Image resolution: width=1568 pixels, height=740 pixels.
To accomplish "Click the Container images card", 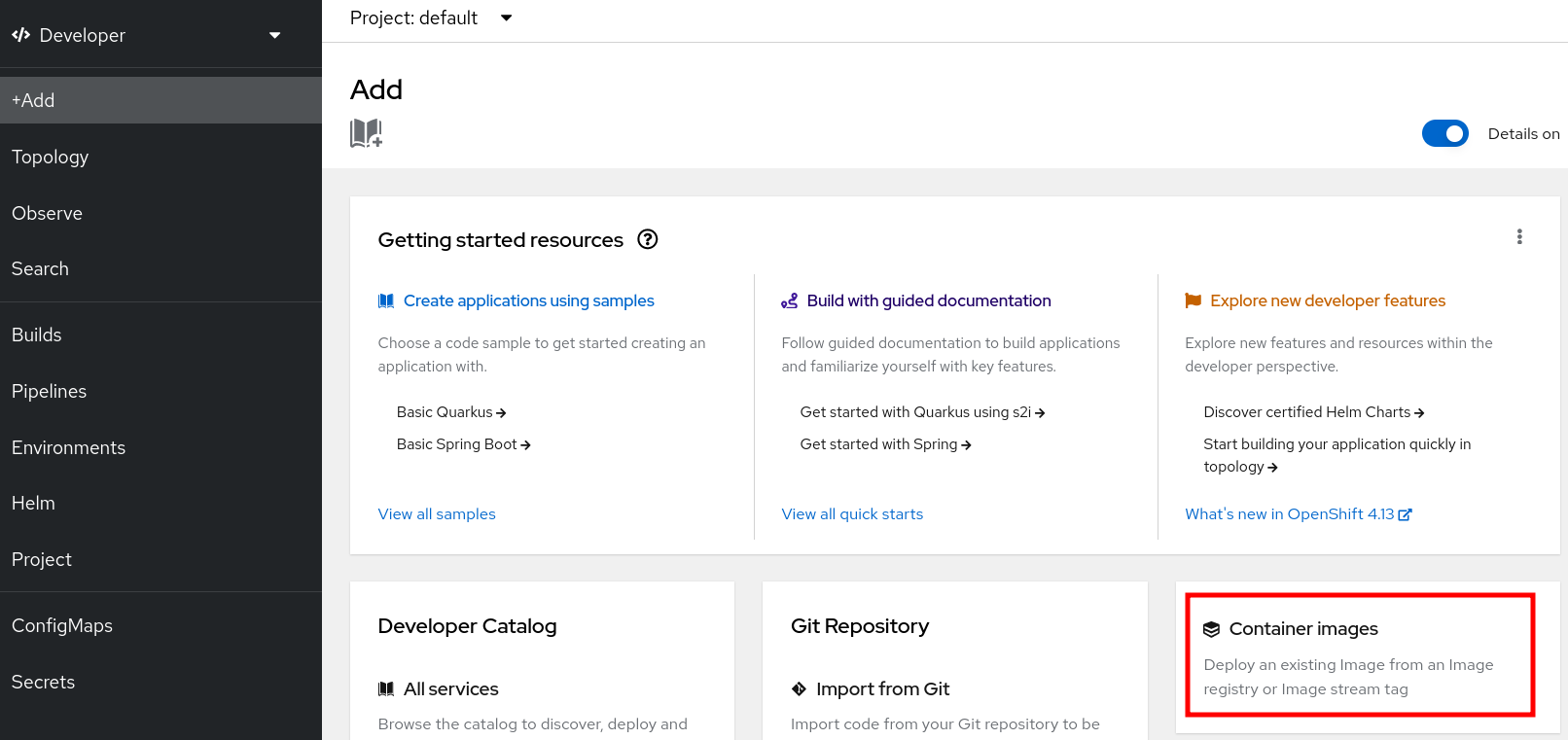I will (x=1359, y=655).
